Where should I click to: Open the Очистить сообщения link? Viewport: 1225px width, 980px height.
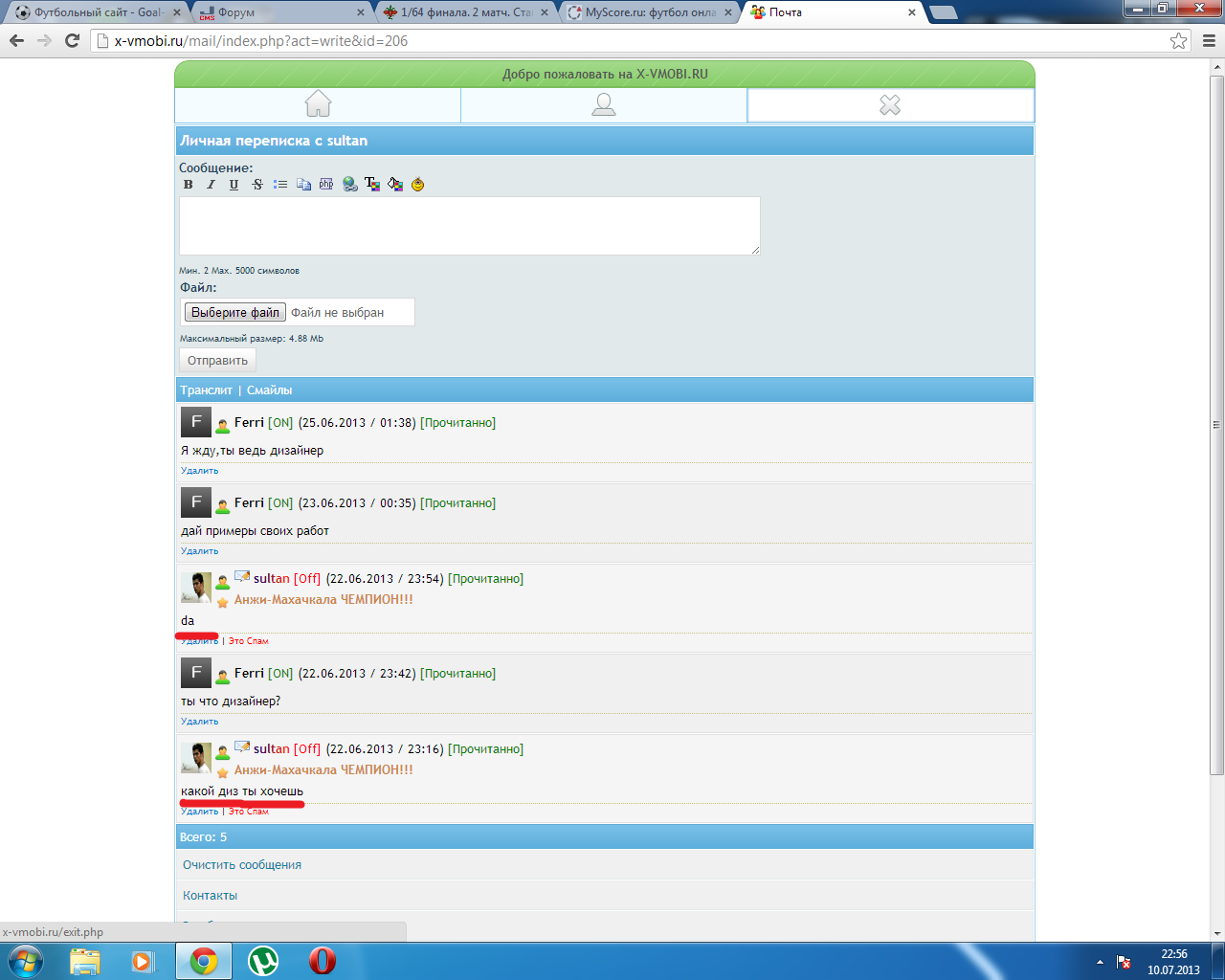coord(242,865)
